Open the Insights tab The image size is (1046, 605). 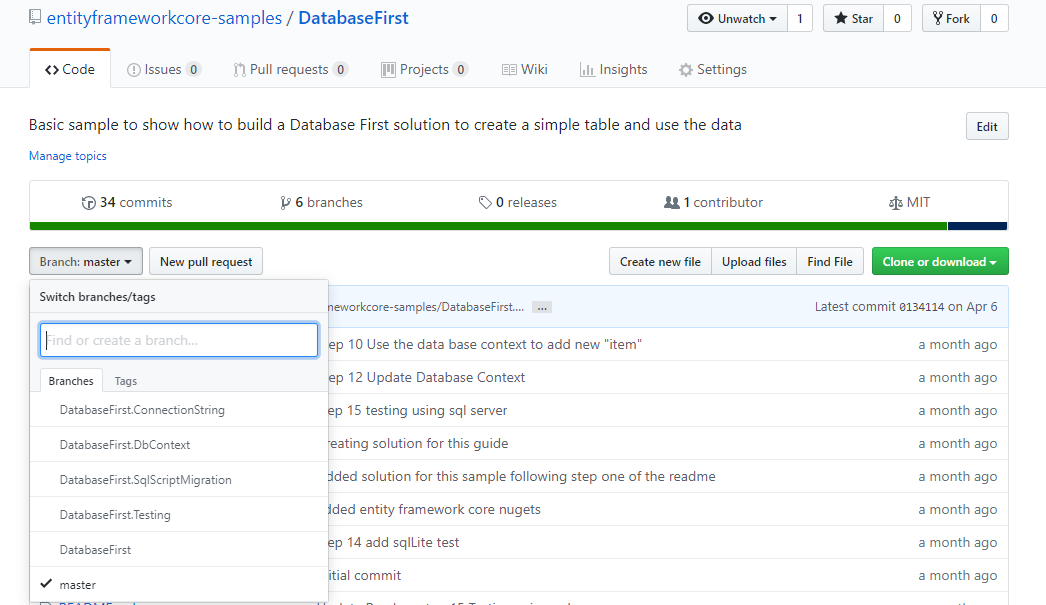point(614,69)
